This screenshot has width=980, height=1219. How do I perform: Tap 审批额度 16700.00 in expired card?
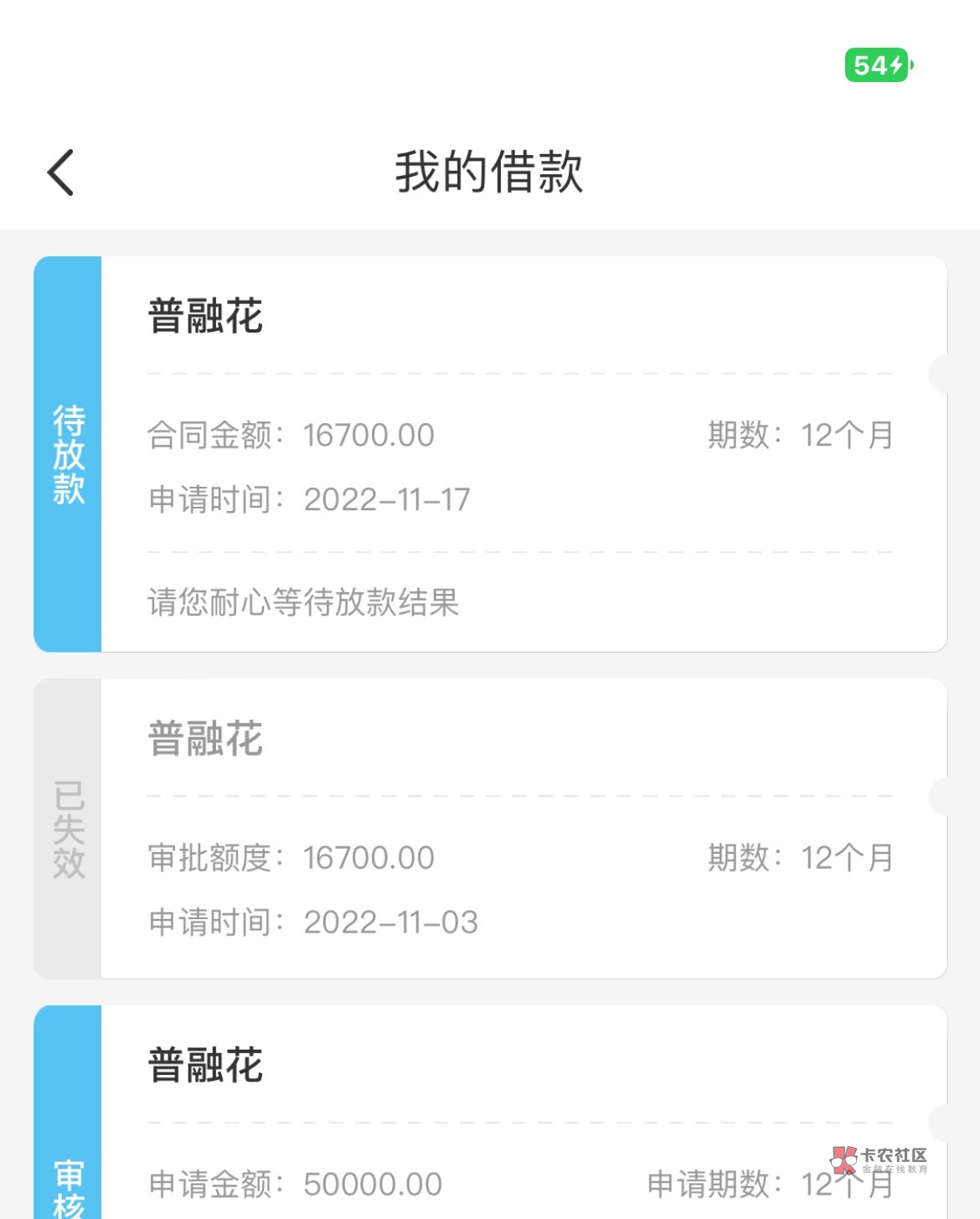pyautogui.click(x=291, y=858)
